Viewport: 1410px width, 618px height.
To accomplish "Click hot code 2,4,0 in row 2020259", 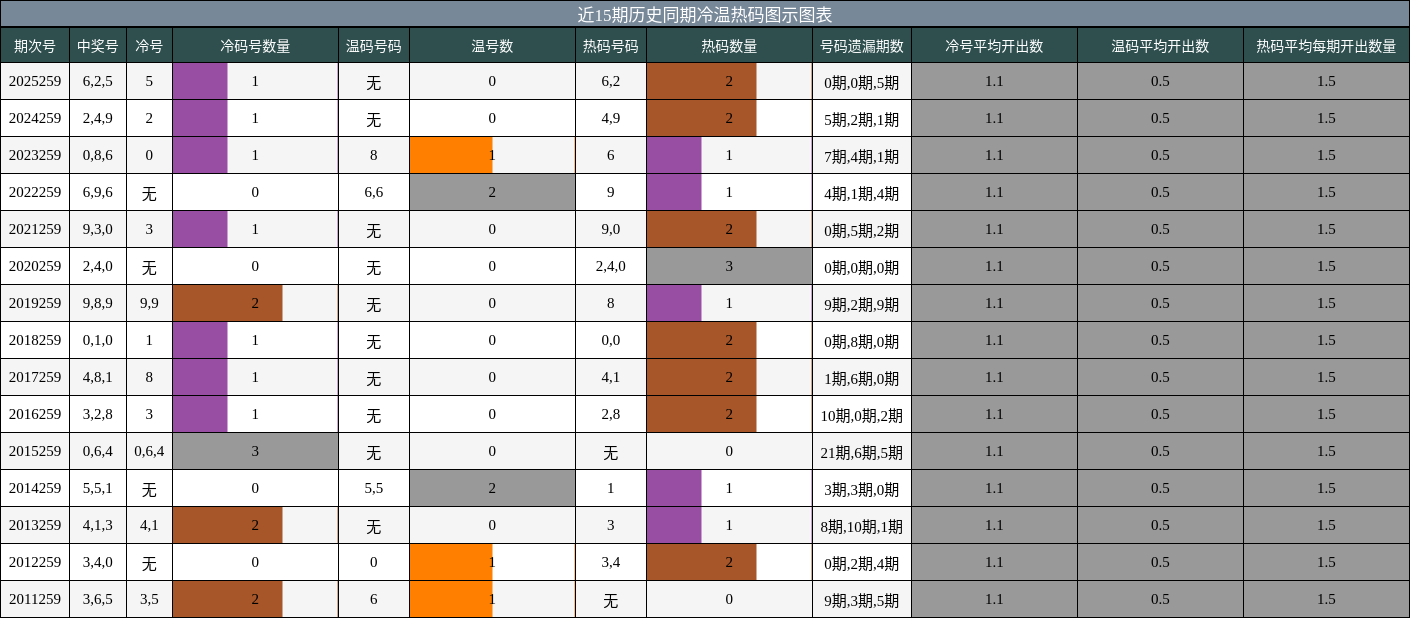I will pyautogui.click(x=611, y=266).
